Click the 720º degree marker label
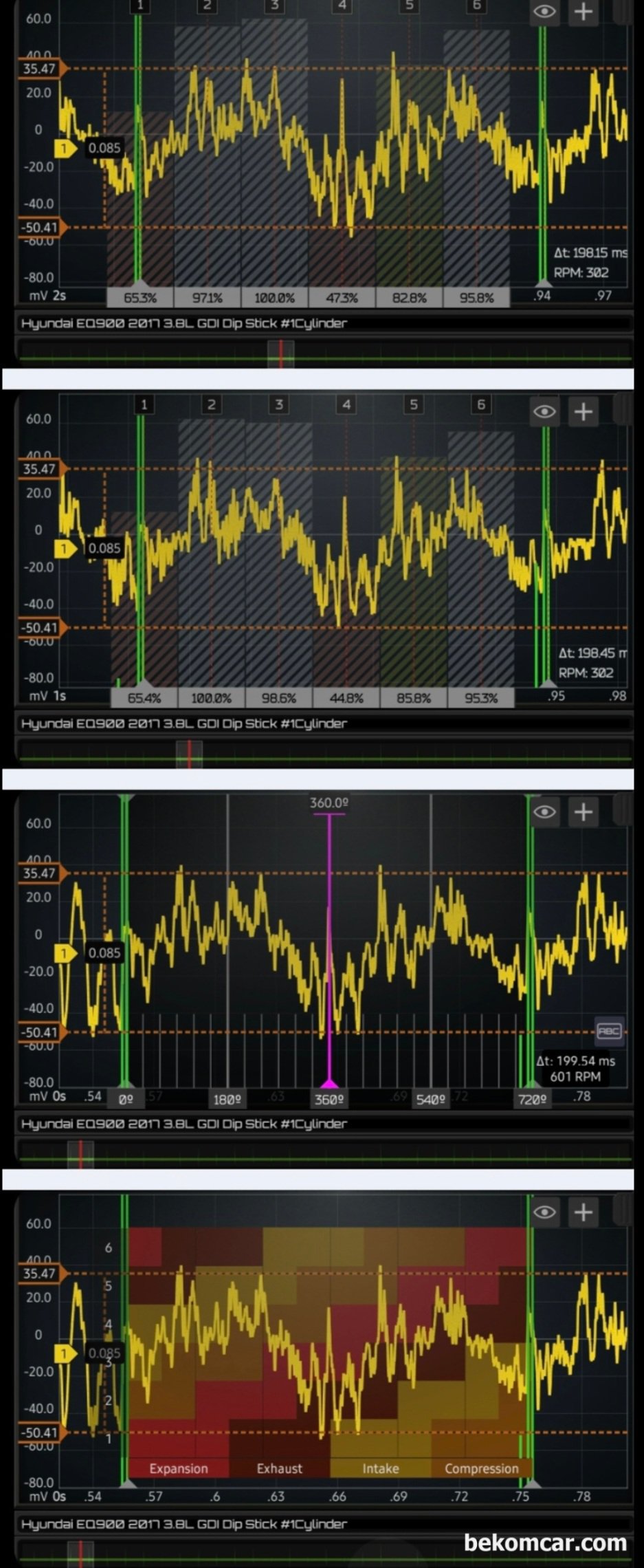Image resolution: width=644 pixels, height=1568 pixels. (532, 1099)
